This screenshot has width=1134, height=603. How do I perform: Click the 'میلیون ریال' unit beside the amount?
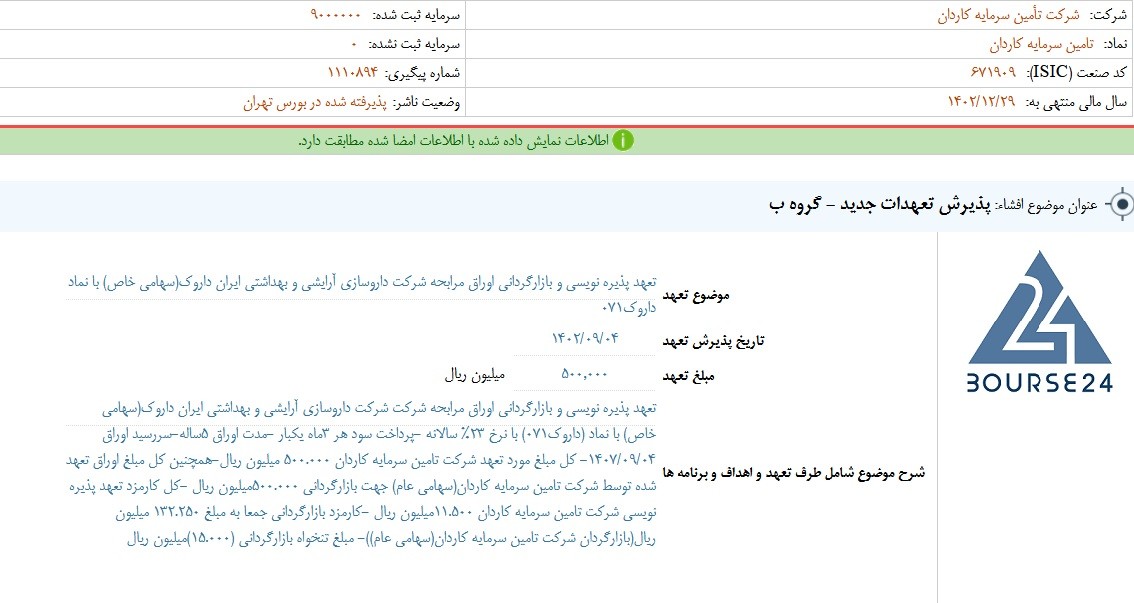click(x=474, y=375)
